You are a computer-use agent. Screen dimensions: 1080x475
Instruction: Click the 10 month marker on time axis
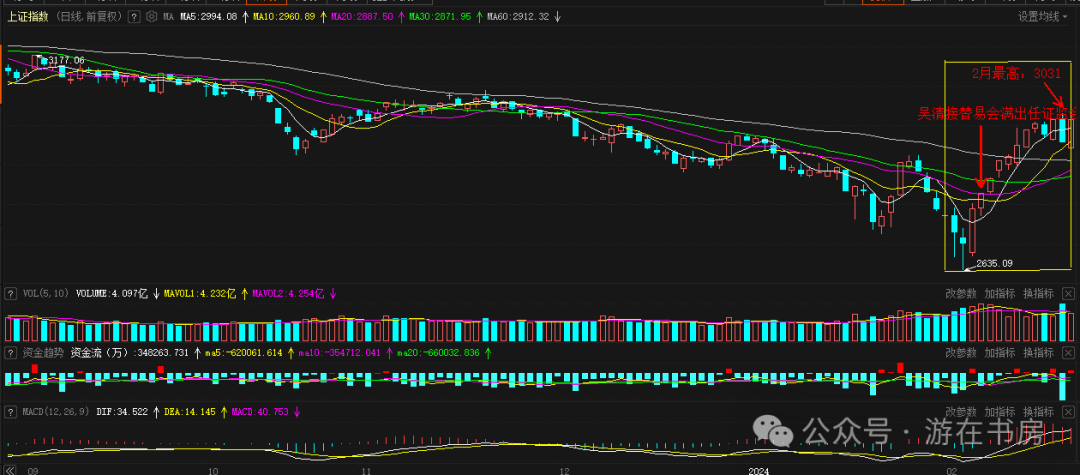[213, 470]
